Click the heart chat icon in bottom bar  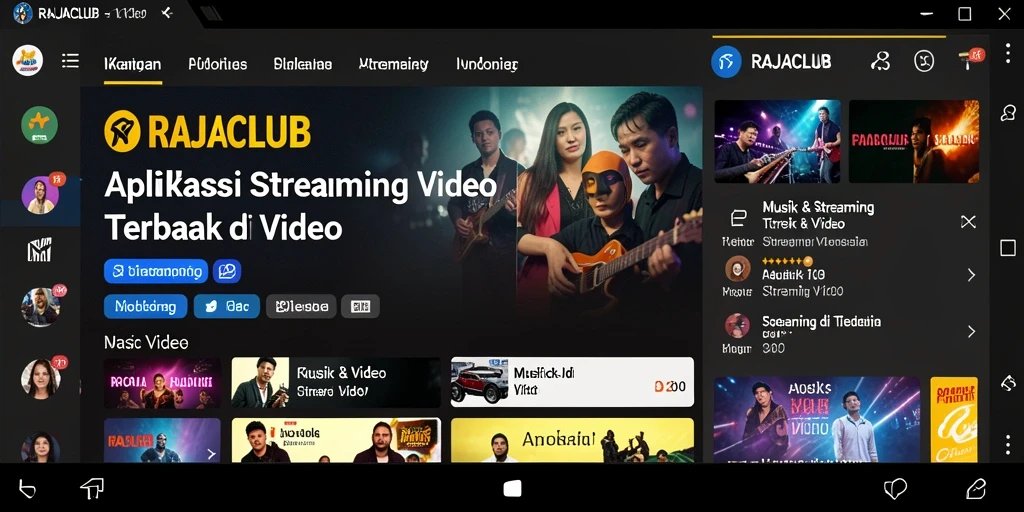895,489
